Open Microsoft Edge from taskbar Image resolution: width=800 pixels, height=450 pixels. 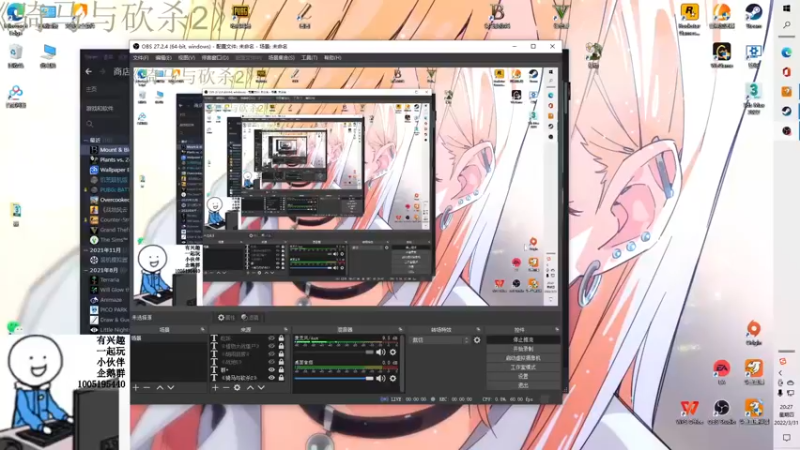tap(787, 52)
